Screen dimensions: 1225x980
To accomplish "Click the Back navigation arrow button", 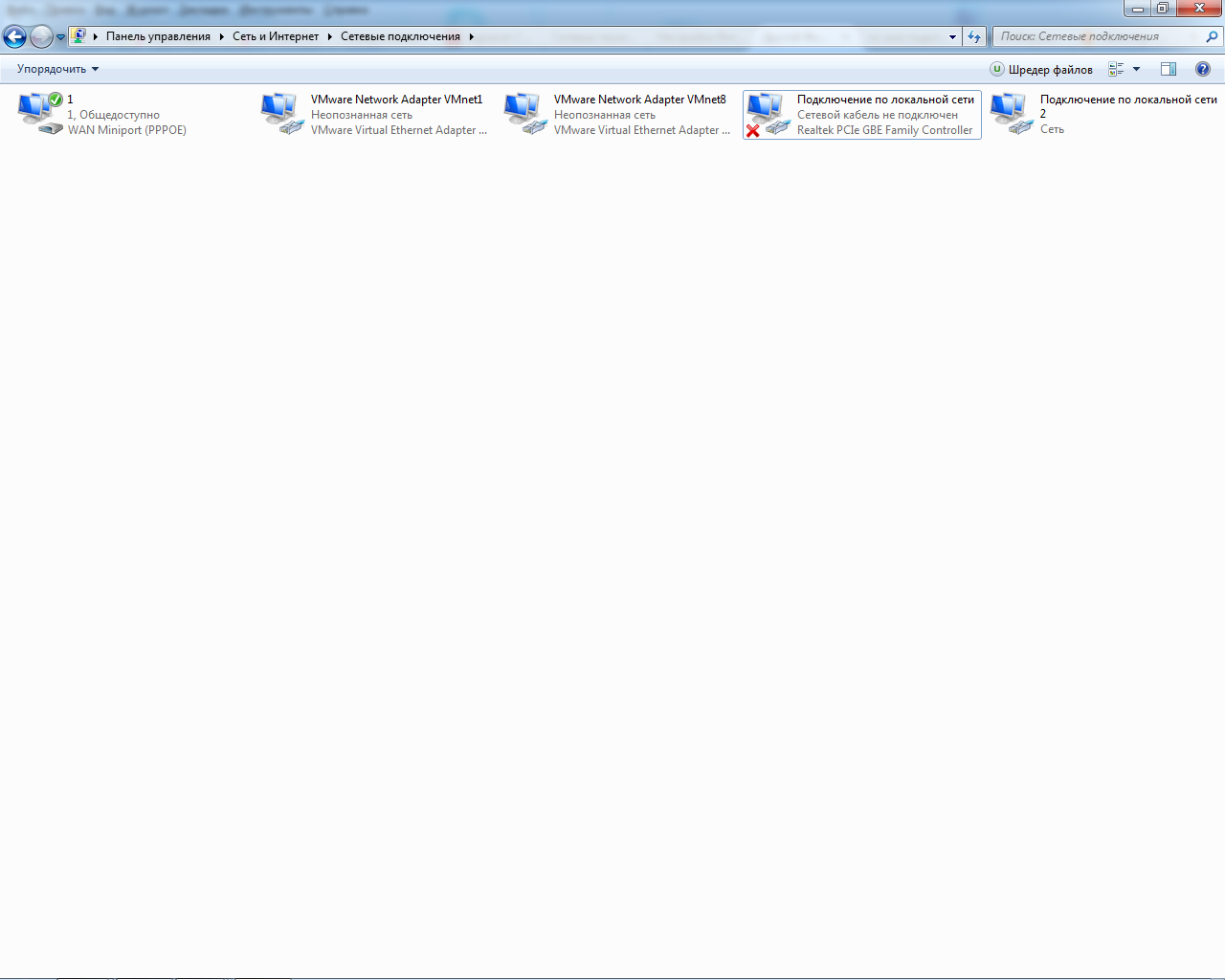I will 14,37.
